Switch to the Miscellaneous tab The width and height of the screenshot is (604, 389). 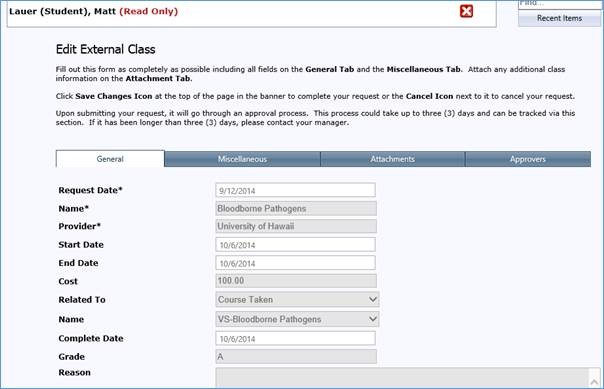242,159
